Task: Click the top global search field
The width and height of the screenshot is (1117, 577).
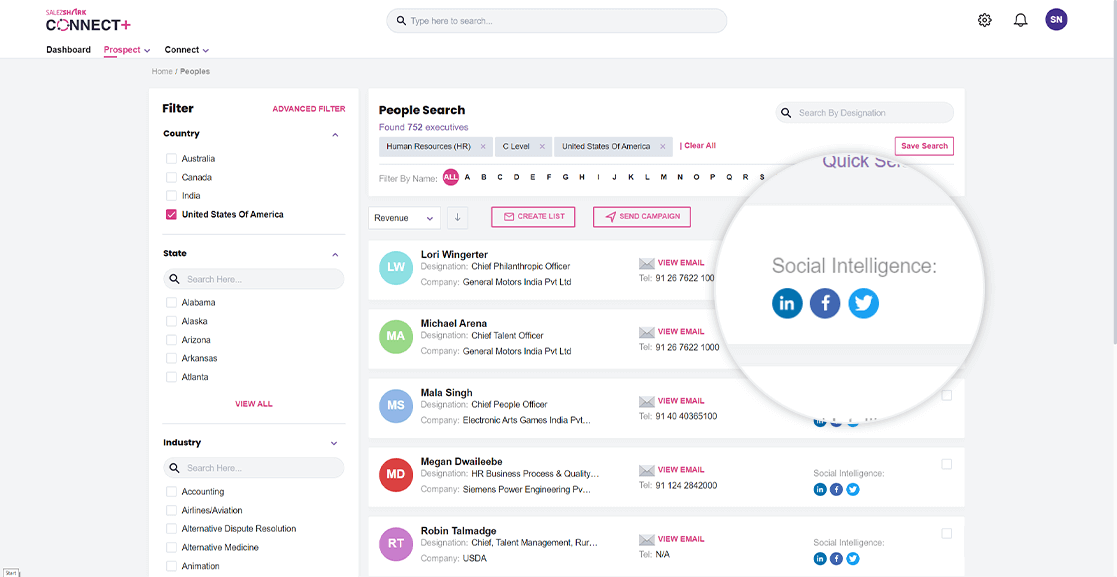Action: pos(556,21)
